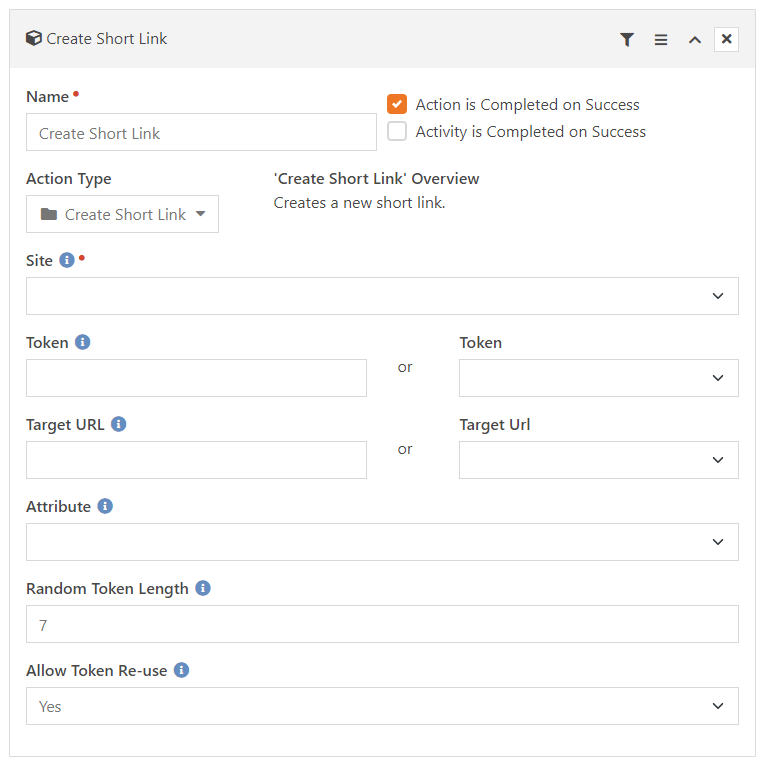
Task: Expand the Token attribute dropdown on right
Action: click(598, 378)
